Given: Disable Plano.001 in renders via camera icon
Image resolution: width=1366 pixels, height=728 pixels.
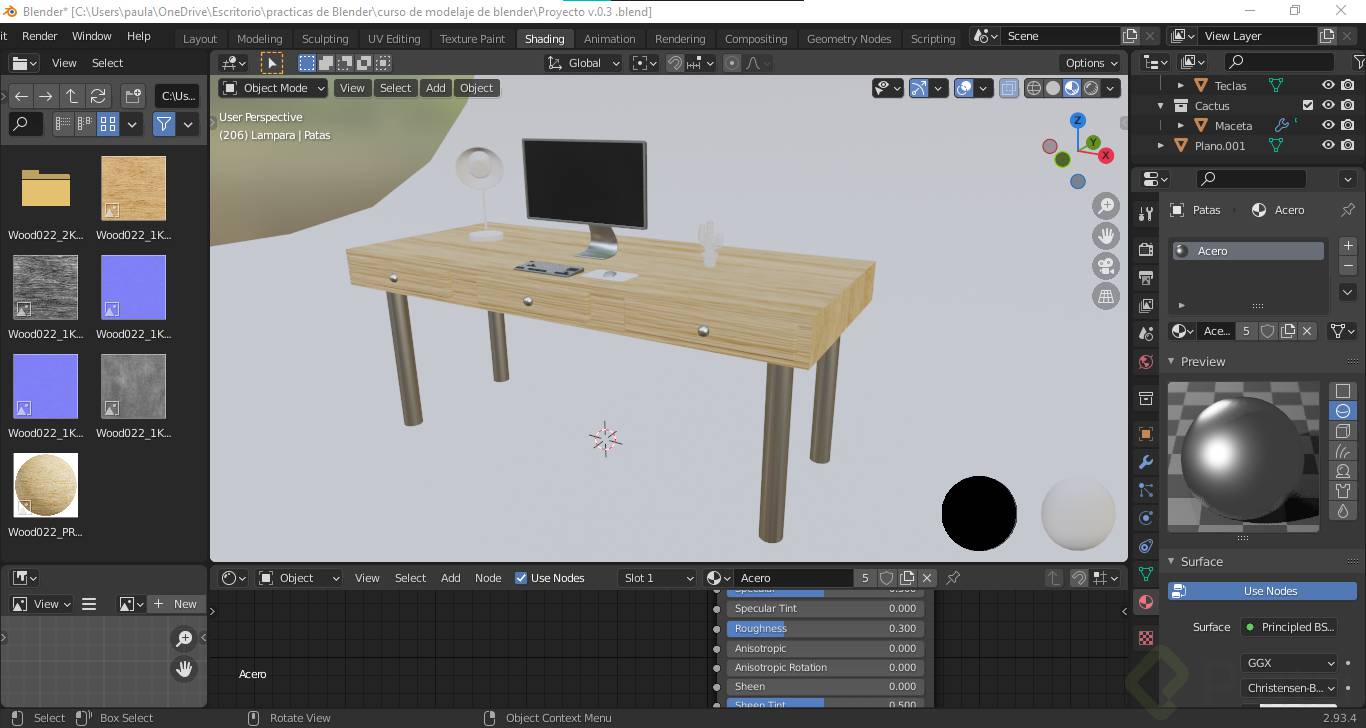Looking at the screenshot, I should pos(1348,146).
